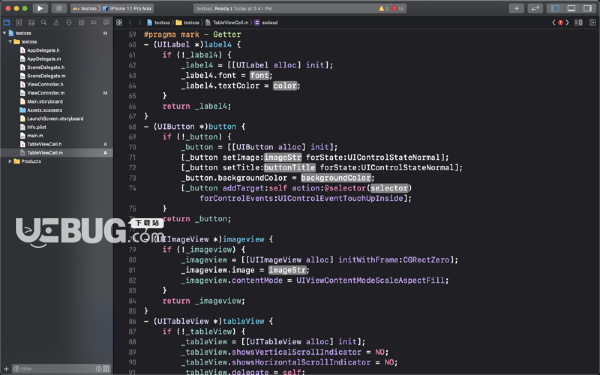Image resolution: width=600 pixels, height=375 pixels.
Task: Open the Debug navigator
Action: (x=81, y=23)
